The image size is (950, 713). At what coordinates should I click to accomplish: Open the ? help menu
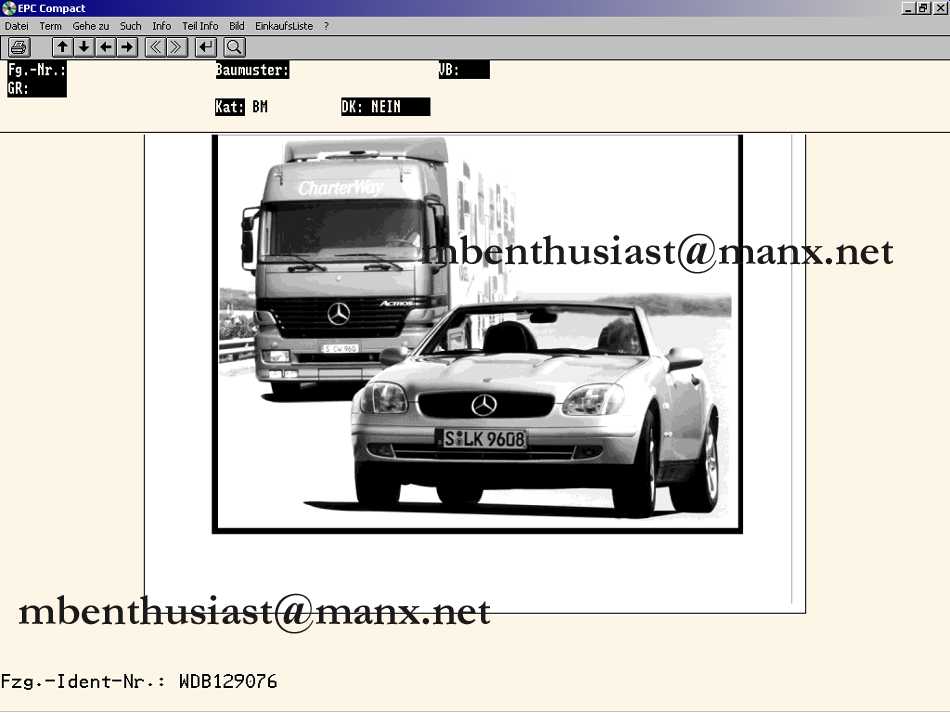coord(326,26)
